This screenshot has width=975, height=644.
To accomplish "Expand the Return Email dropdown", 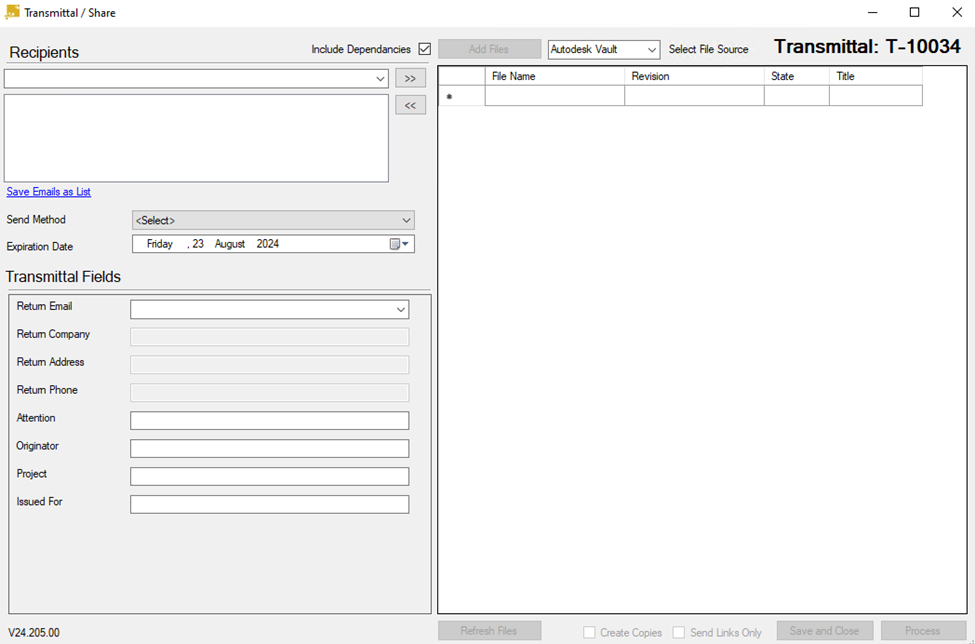I will click(x=269, y=310).
